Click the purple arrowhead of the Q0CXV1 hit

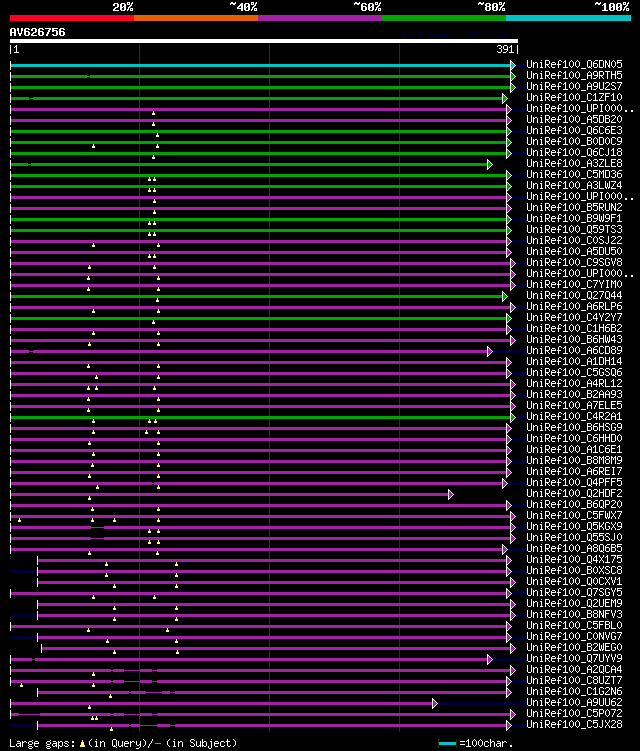513,582
